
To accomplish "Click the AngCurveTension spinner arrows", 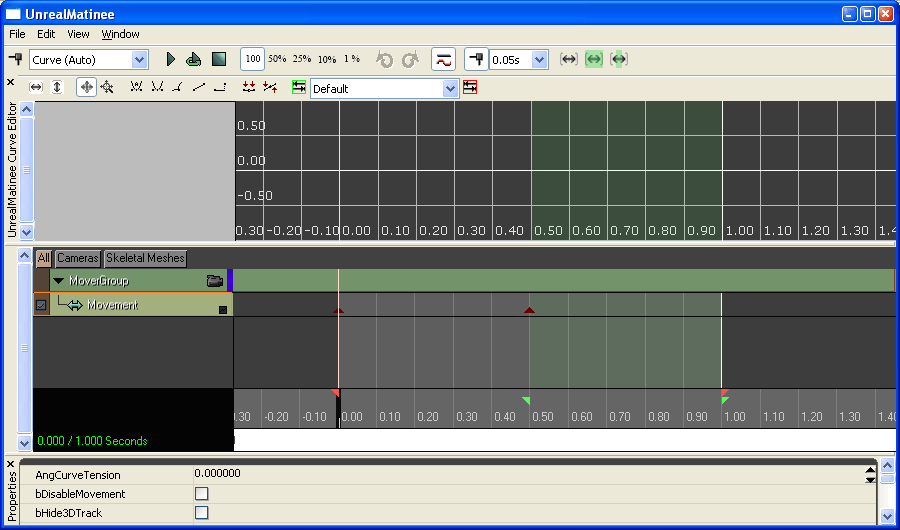I will (x=870, y=475).
